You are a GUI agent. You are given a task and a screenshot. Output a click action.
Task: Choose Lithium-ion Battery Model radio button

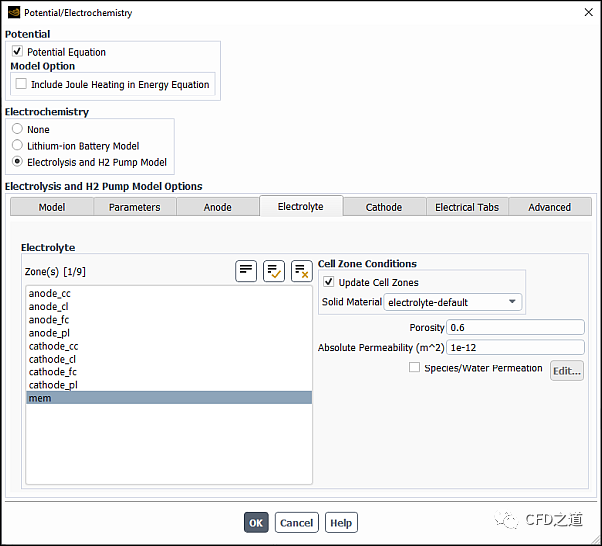click(18, 146)
